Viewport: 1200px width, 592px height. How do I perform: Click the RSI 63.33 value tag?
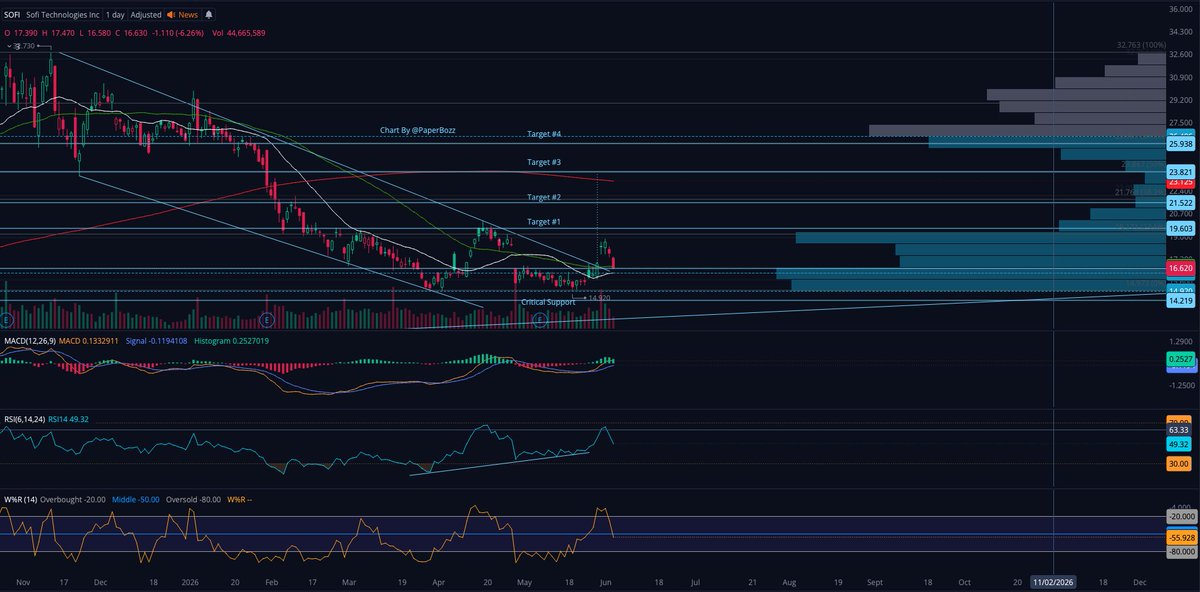[1181, 429]
